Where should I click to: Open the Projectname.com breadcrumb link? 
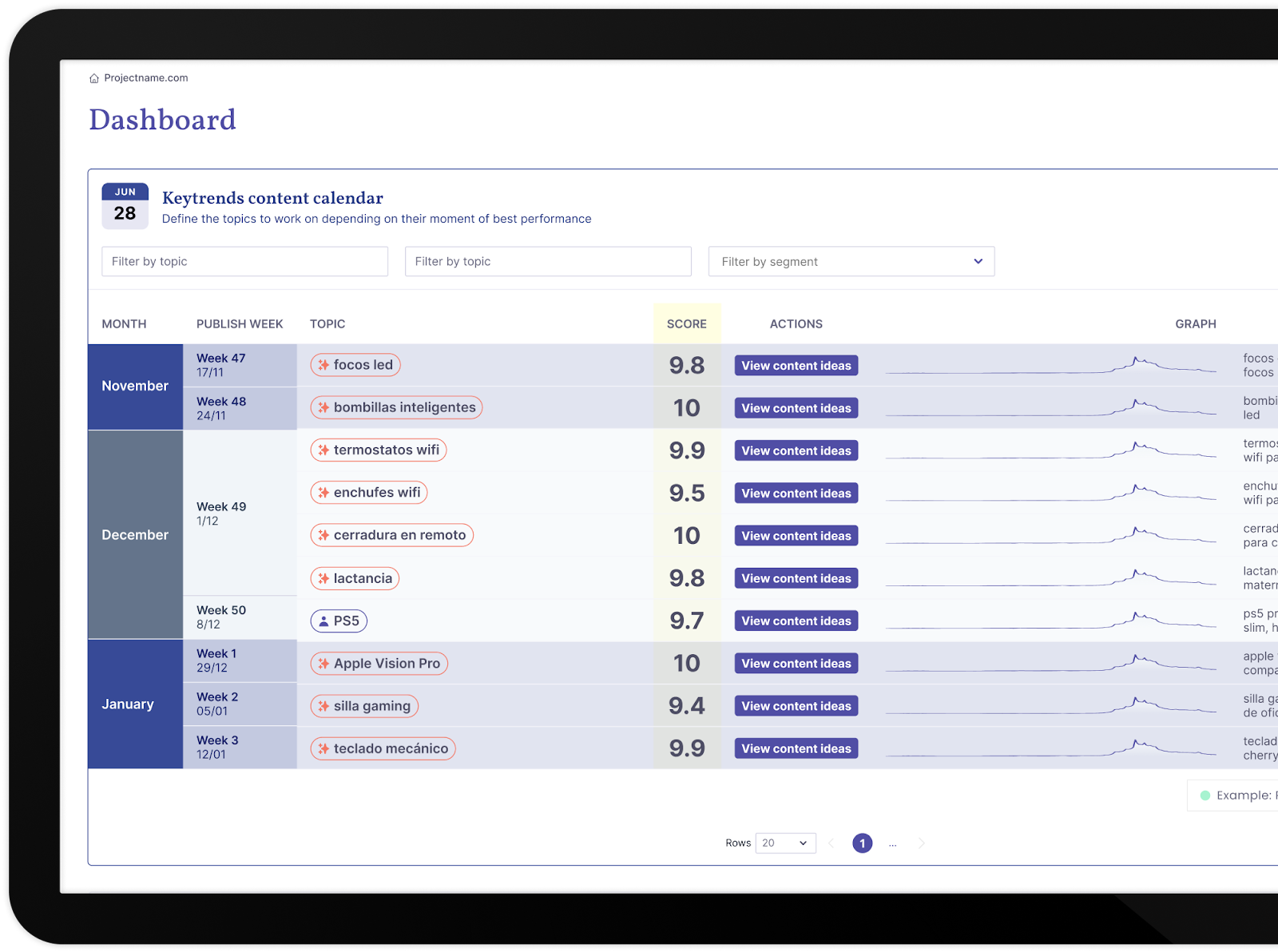click(x=146, y=78)
